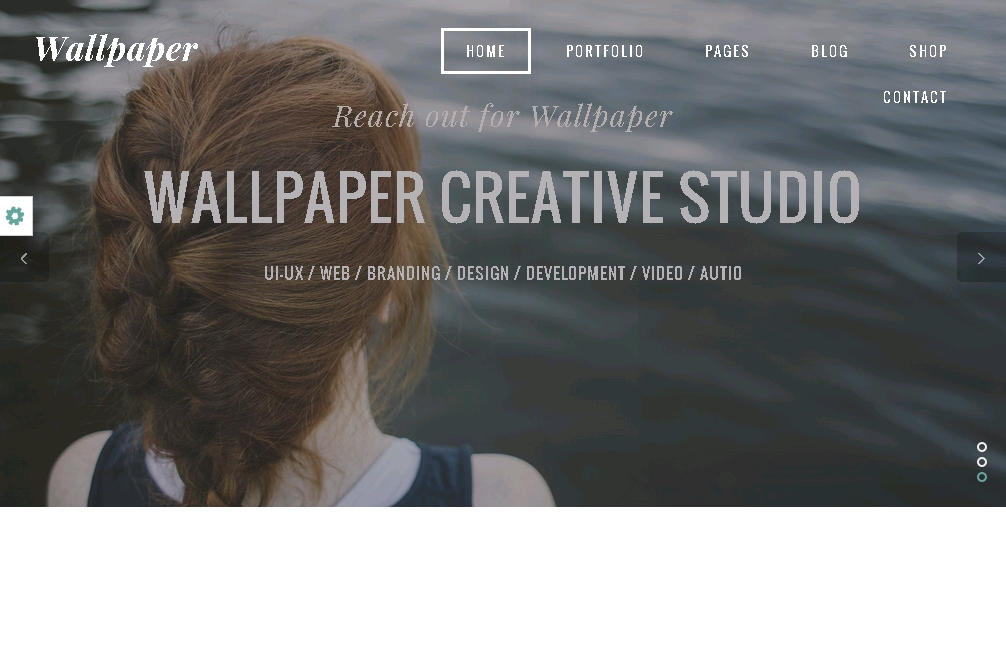Click the Wallpaper script logo
The image size is (1006, 655).
point(117,50)
